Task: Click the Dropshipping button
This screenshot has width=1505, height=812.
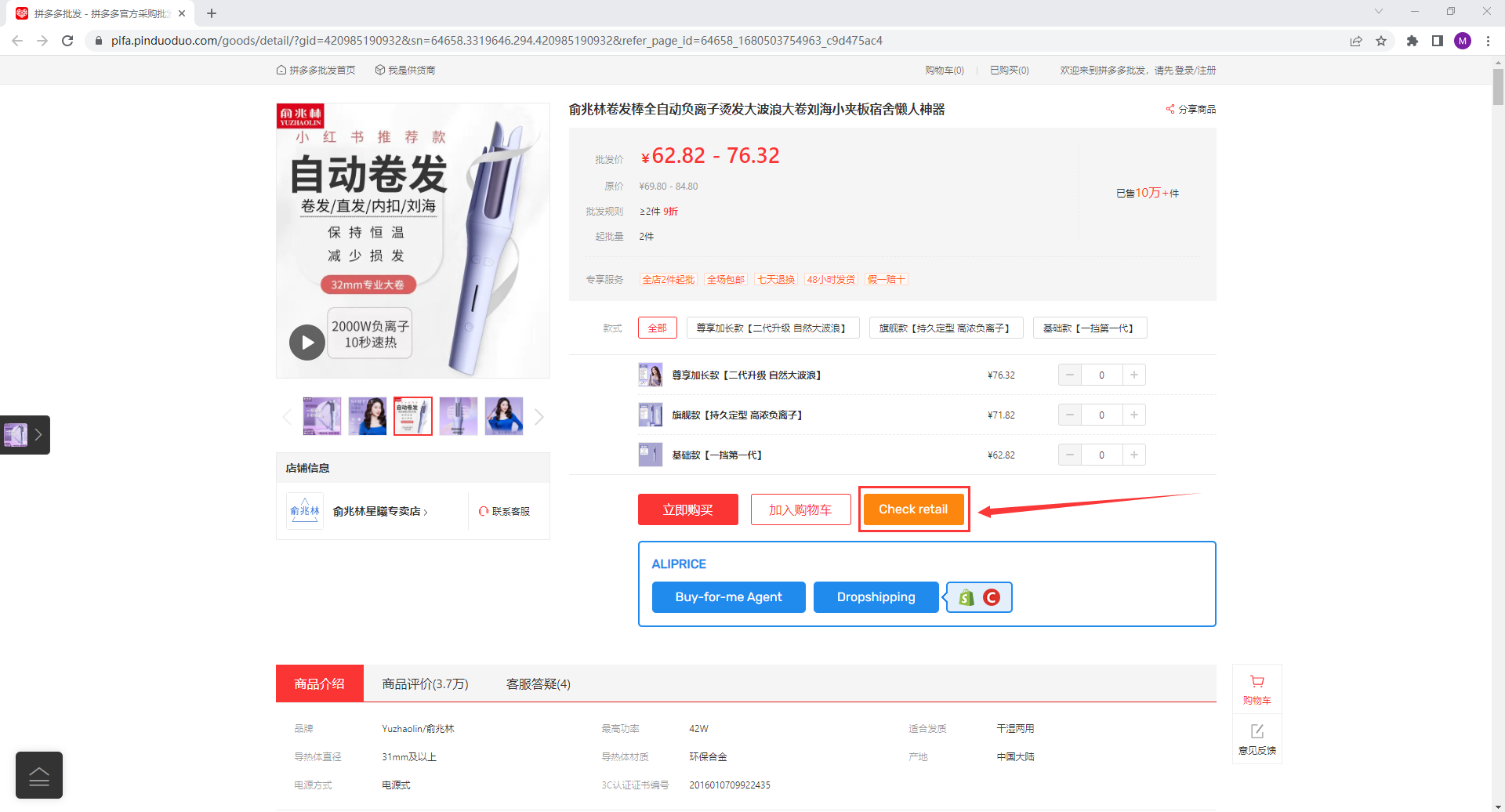Action: (876, 597)
